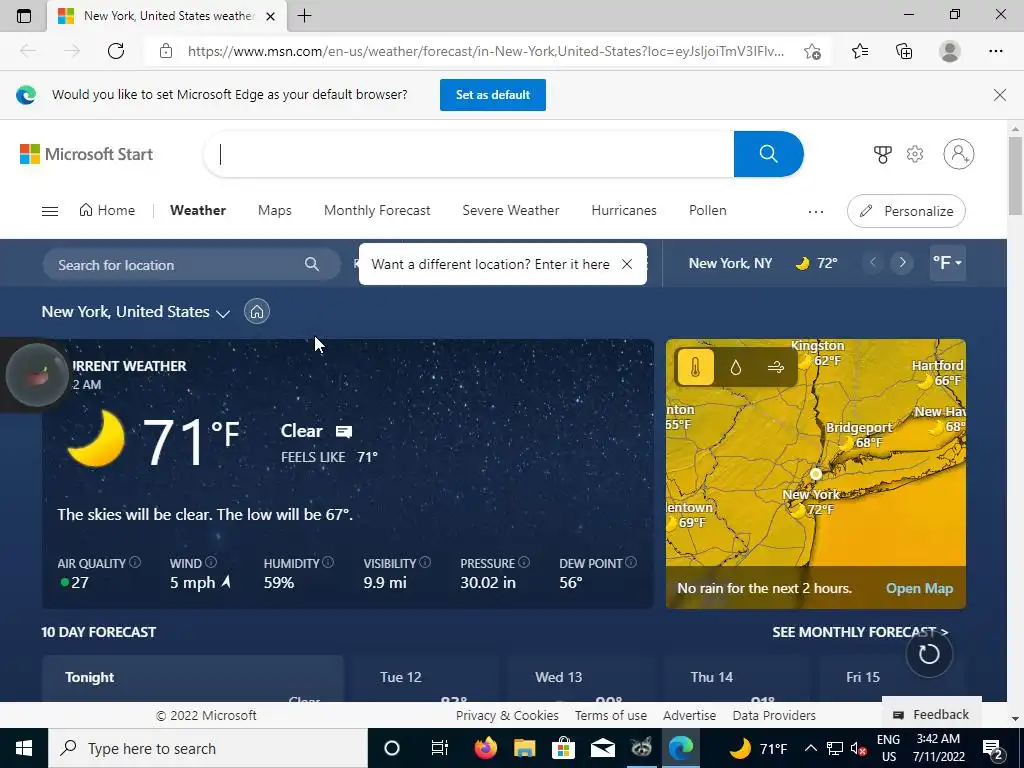The height and width of the screenshot is (768, 1024).
Task: Open Edge Favorites list icon
Action: click(859, 51)
